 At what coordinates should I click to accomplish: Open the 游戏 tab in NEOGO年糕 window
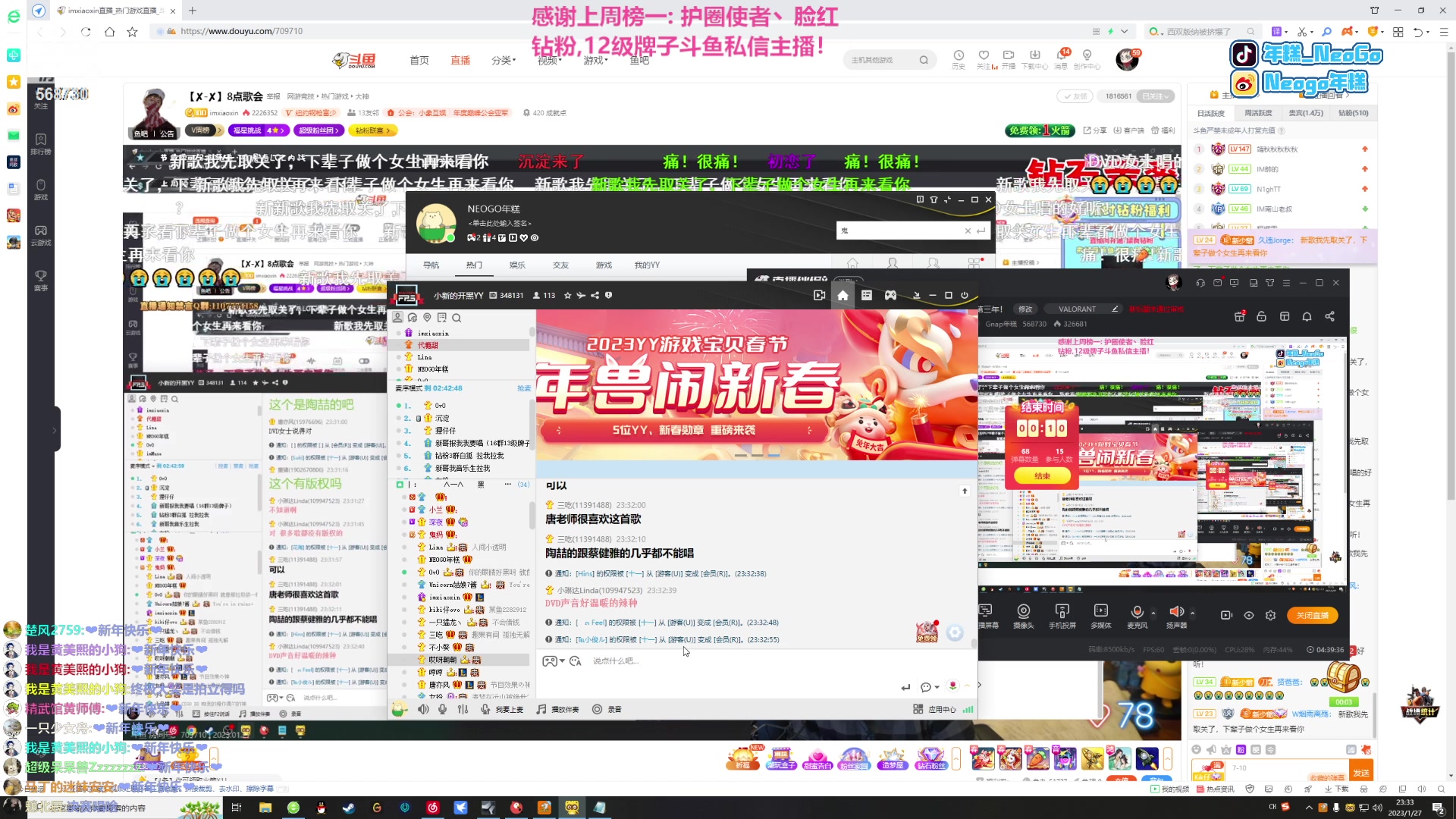(x=604, y=265)
